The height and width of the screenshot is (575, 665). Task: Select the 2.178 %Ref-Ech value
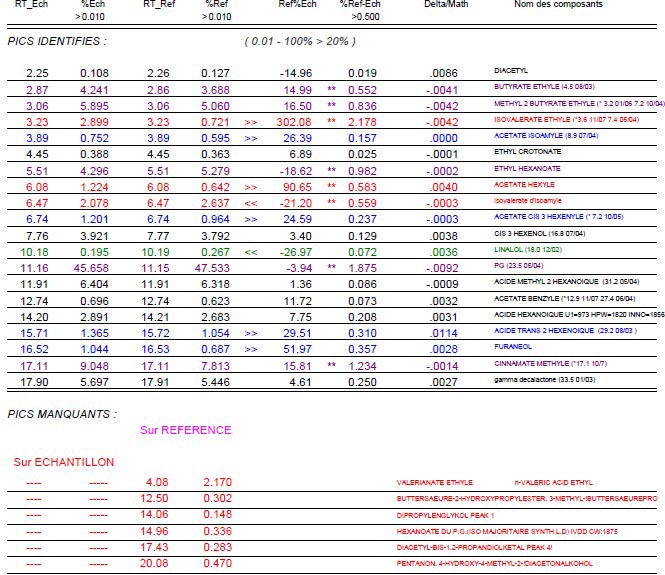362,122
